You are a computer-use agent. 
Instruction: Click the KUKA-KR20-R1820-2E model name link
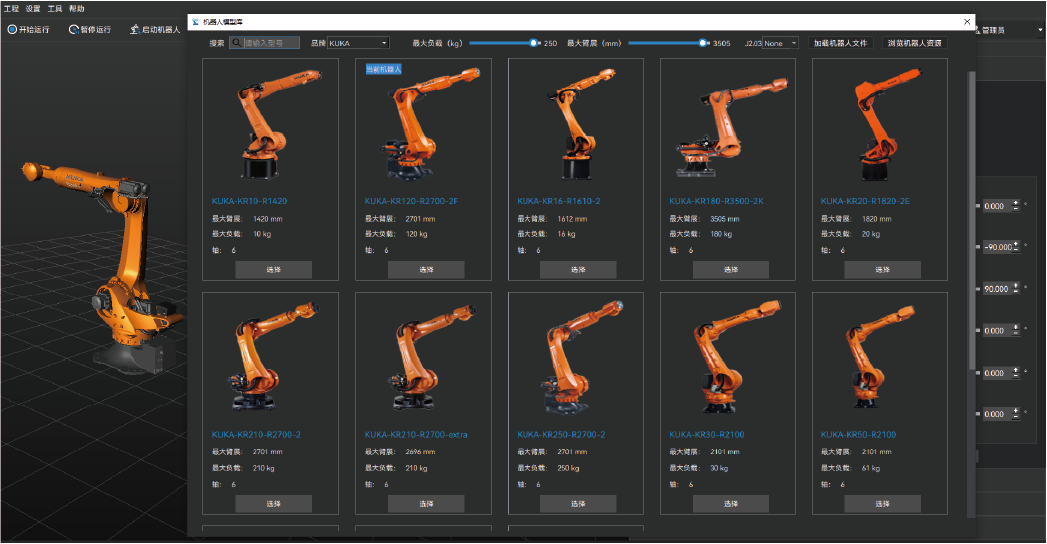click(865, 201)
